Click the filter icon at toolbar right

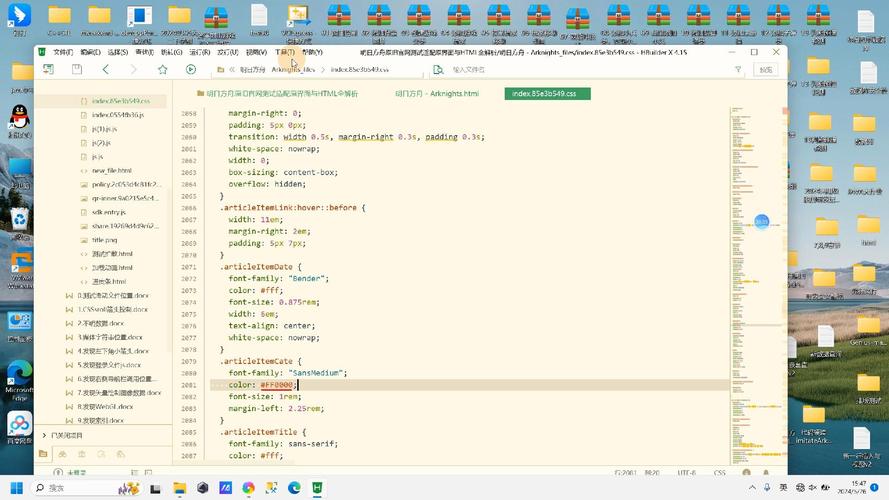click(x=736, y=70)
